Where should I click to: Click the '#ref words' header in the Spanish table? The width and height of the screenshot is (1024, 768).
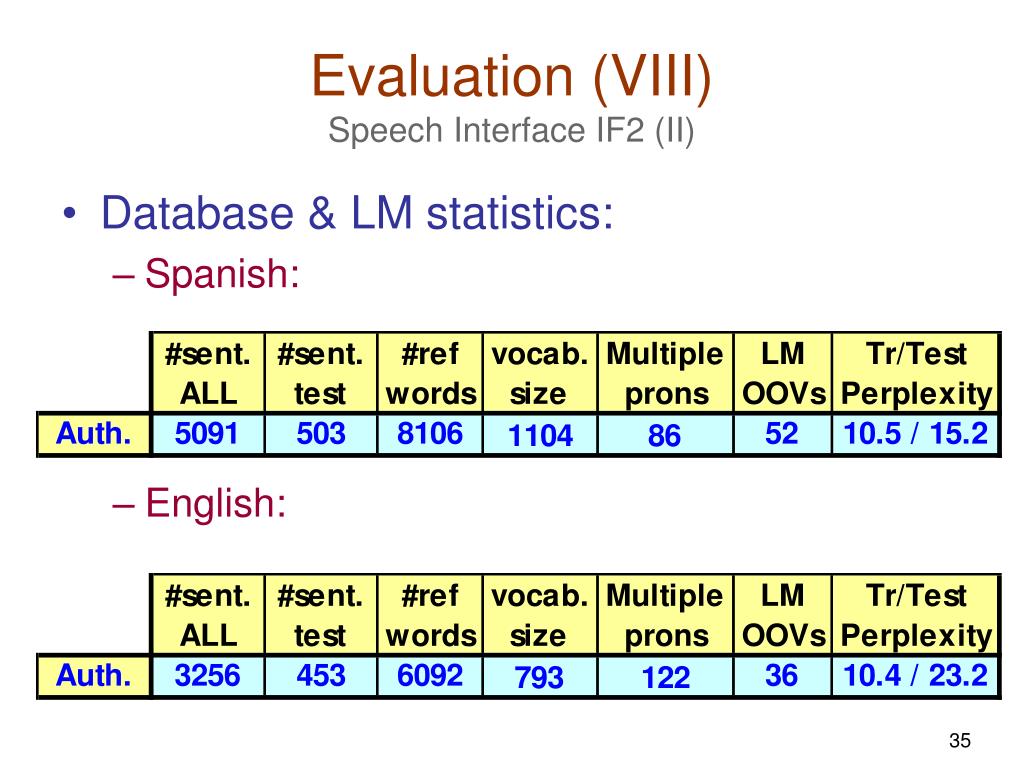(430, 374)
